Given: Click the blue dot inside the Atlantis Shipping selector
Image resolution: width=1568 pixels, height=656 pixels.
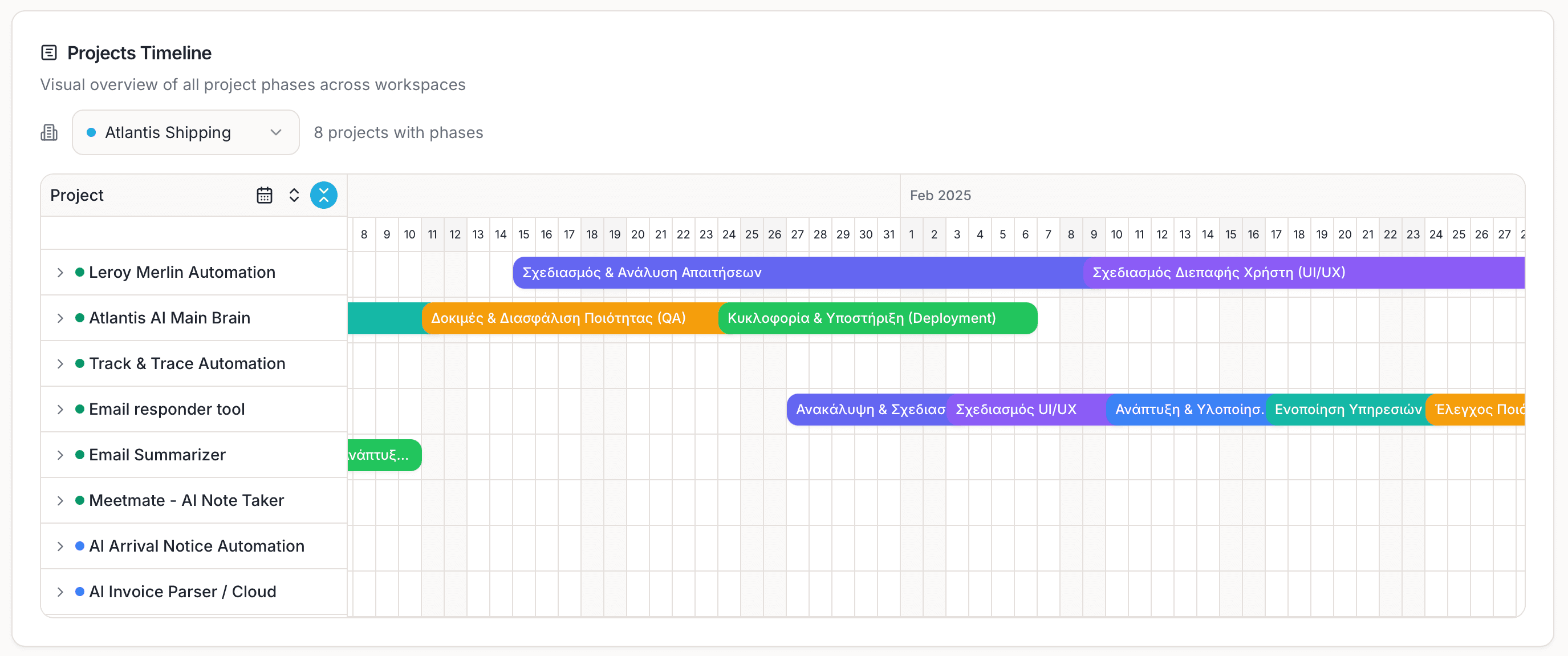Looking at the screenshot, I should 91,132.
